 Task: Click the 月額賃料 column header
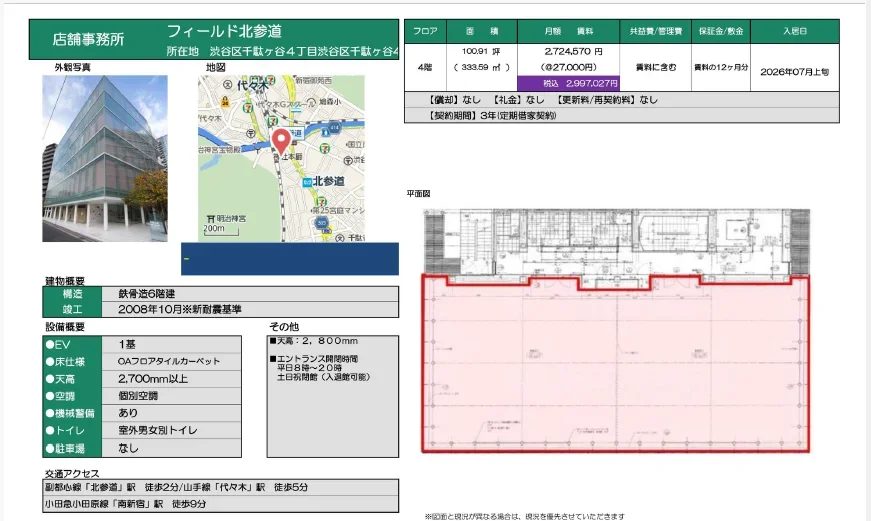[568, 31]
